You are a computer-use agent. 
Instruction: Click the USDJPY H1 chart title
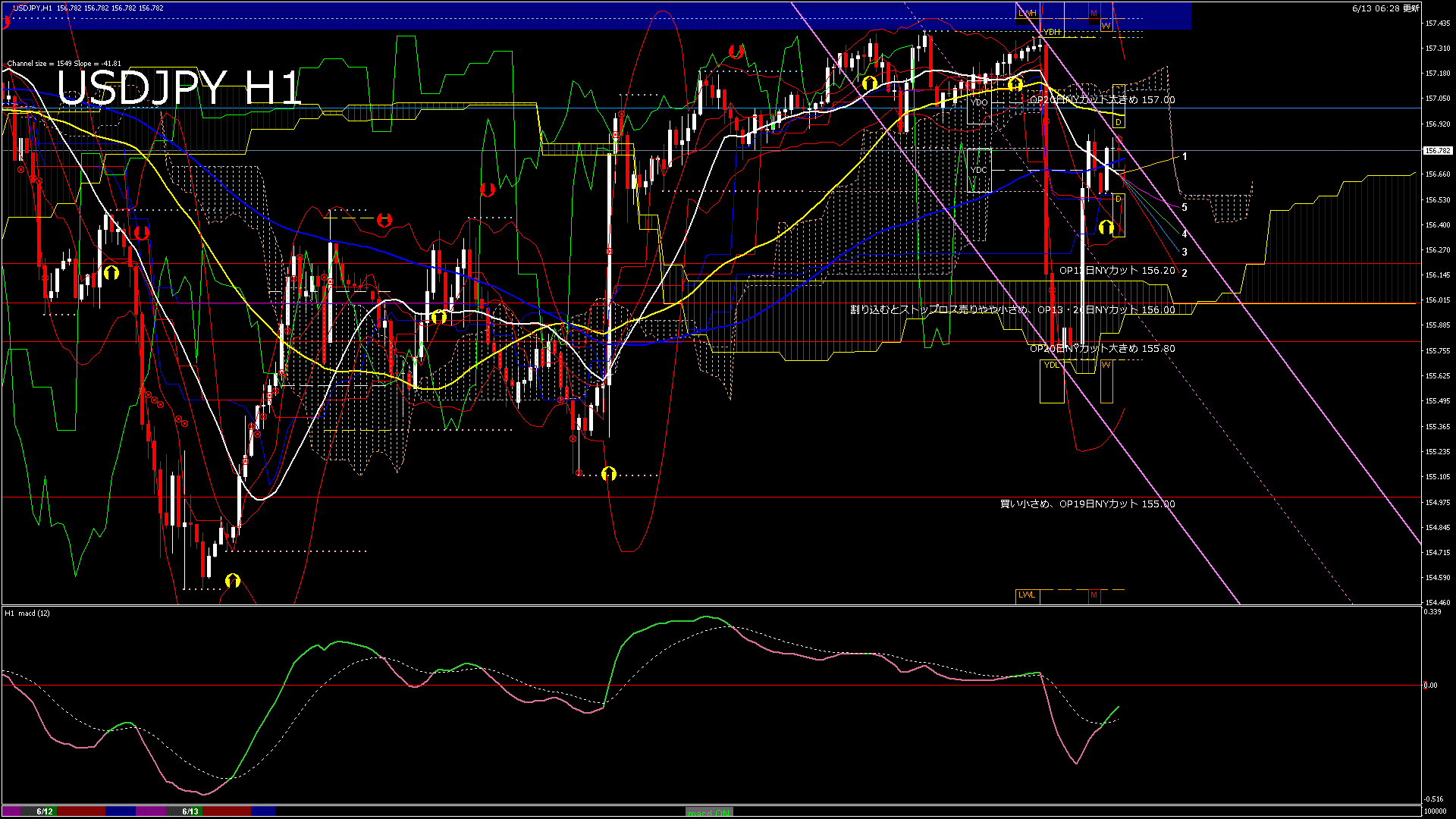pyautogui.click(x=180, y=88)
